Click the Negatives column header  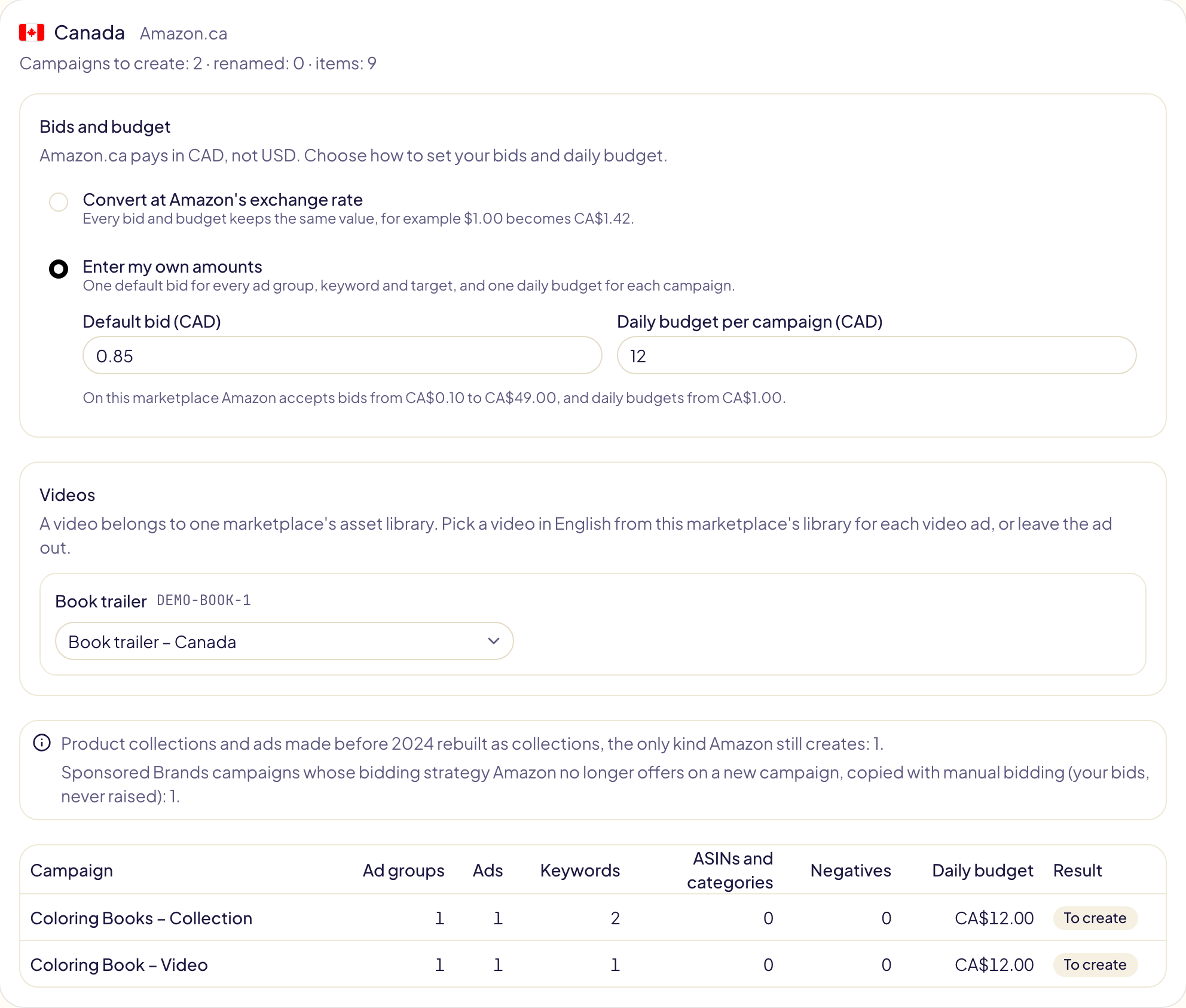coord(851,870)
